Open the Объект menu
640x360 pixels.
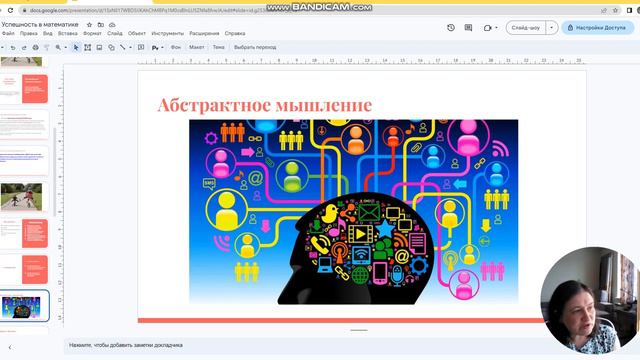coord(137,33)
